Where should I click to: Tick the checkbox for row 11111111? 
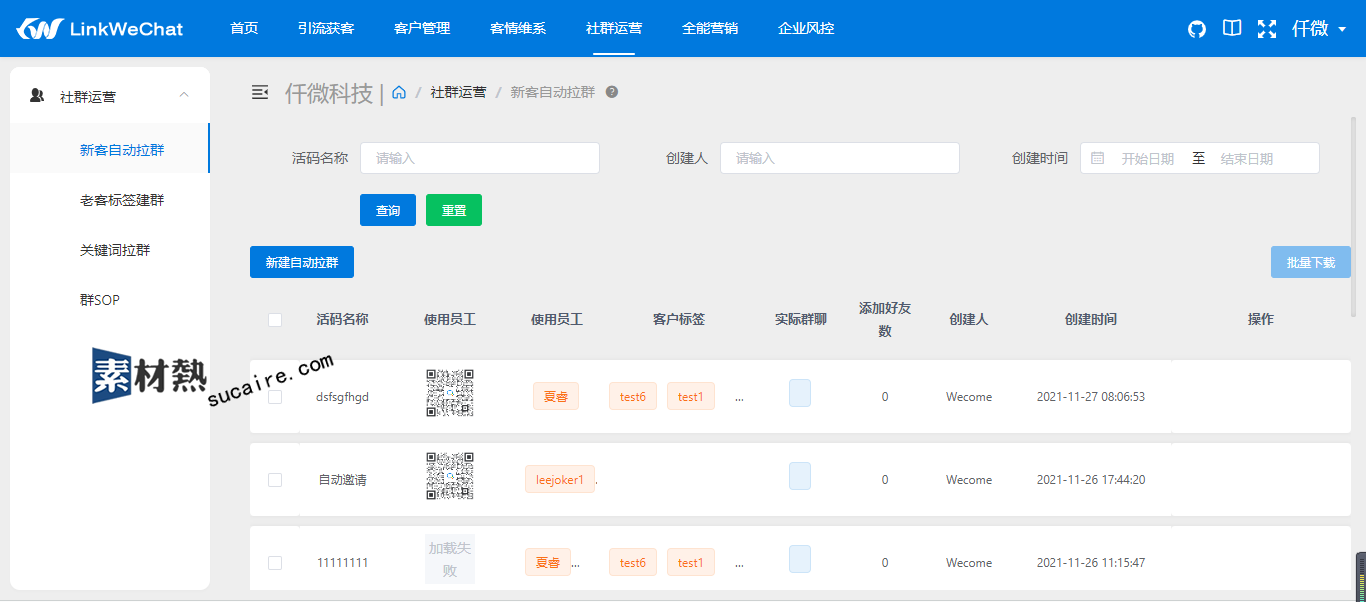coord(275,563)
